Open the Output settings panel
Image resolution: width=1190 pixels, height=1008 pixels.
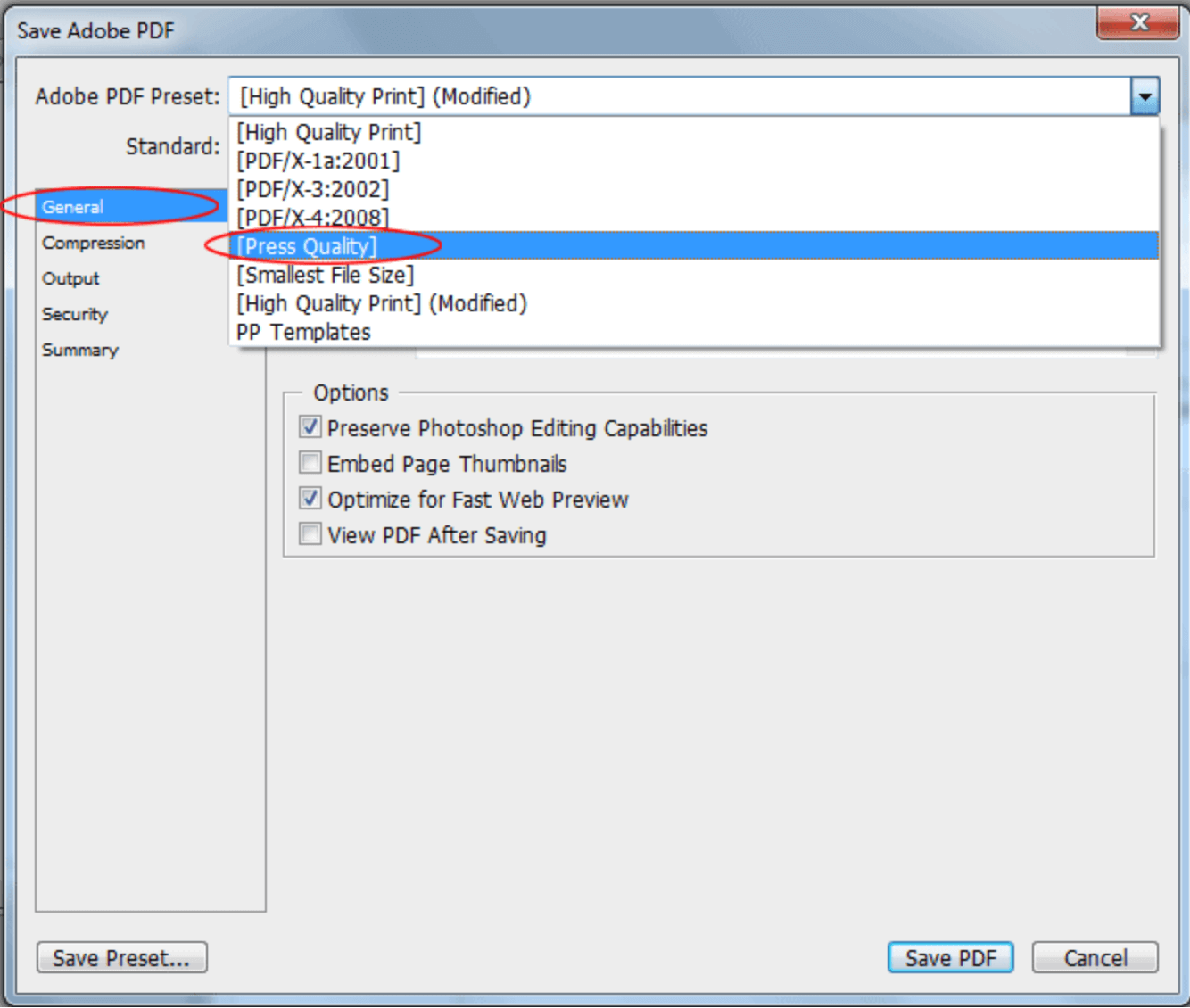coord(70,278)
